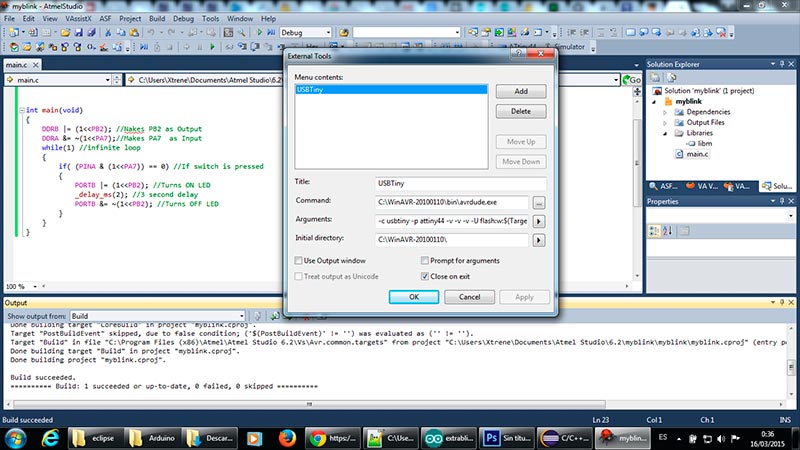This screenshot has width=800, height=450.
Task: Switch to ASF panel tab
Action: pyautogui.click(x=664, y=186)
